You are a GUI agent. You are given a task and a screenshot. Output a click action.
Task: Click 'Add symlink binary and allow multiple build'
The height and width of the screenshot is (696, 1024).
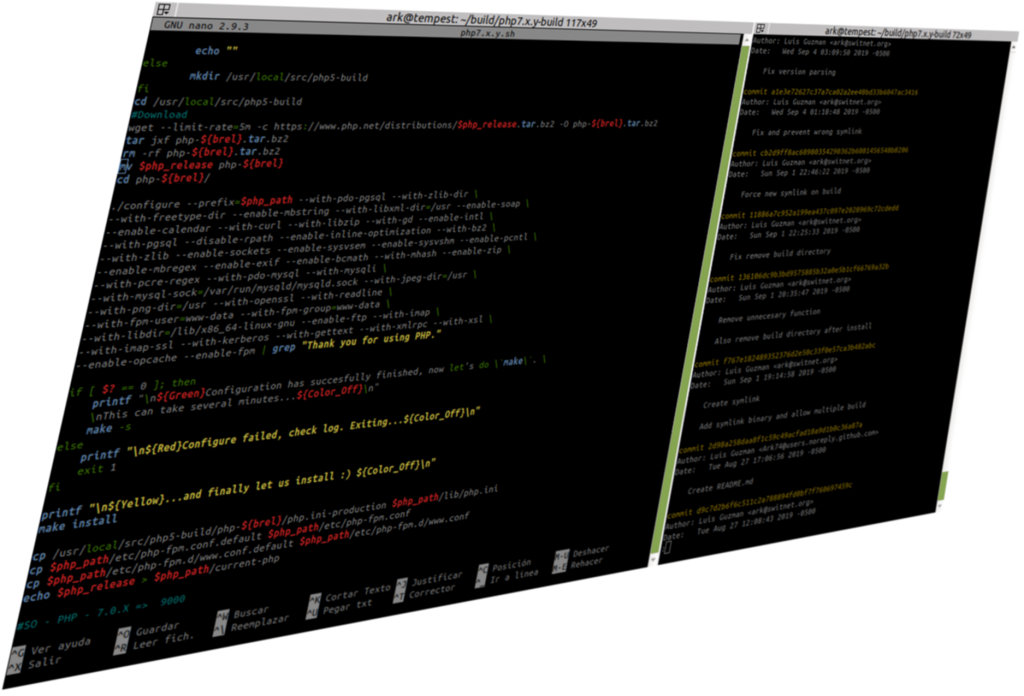782,415
